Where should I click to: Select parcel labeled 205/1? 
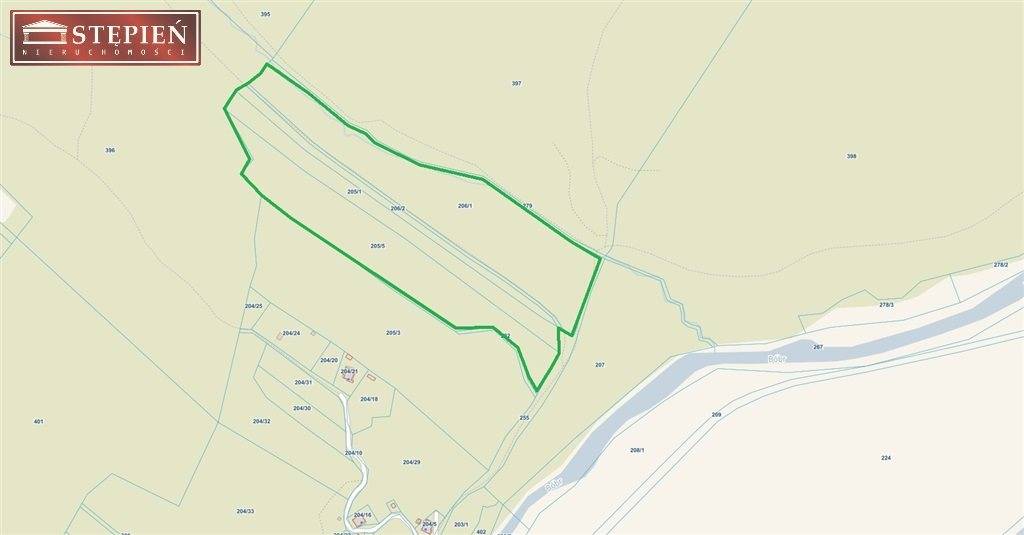(x=355, y=191)
